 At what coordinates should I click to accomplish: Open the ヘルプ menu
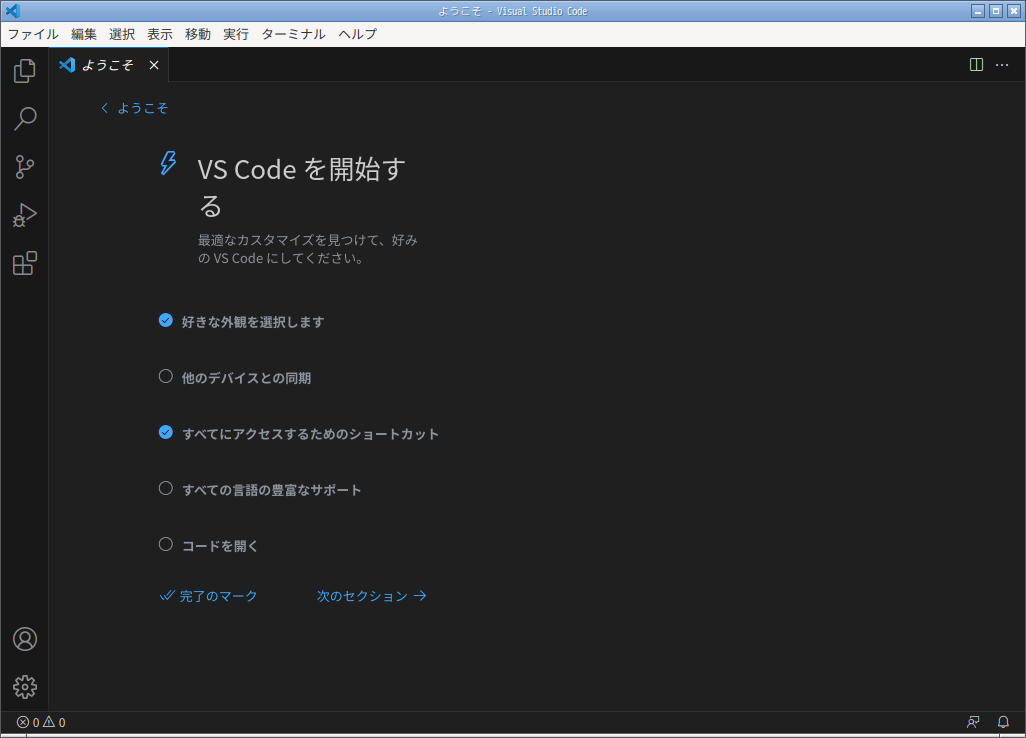(357, 34)
